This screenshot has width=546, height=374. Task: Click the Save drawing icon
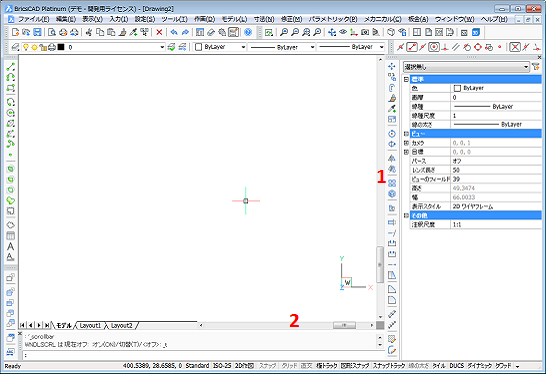point(37,32)
